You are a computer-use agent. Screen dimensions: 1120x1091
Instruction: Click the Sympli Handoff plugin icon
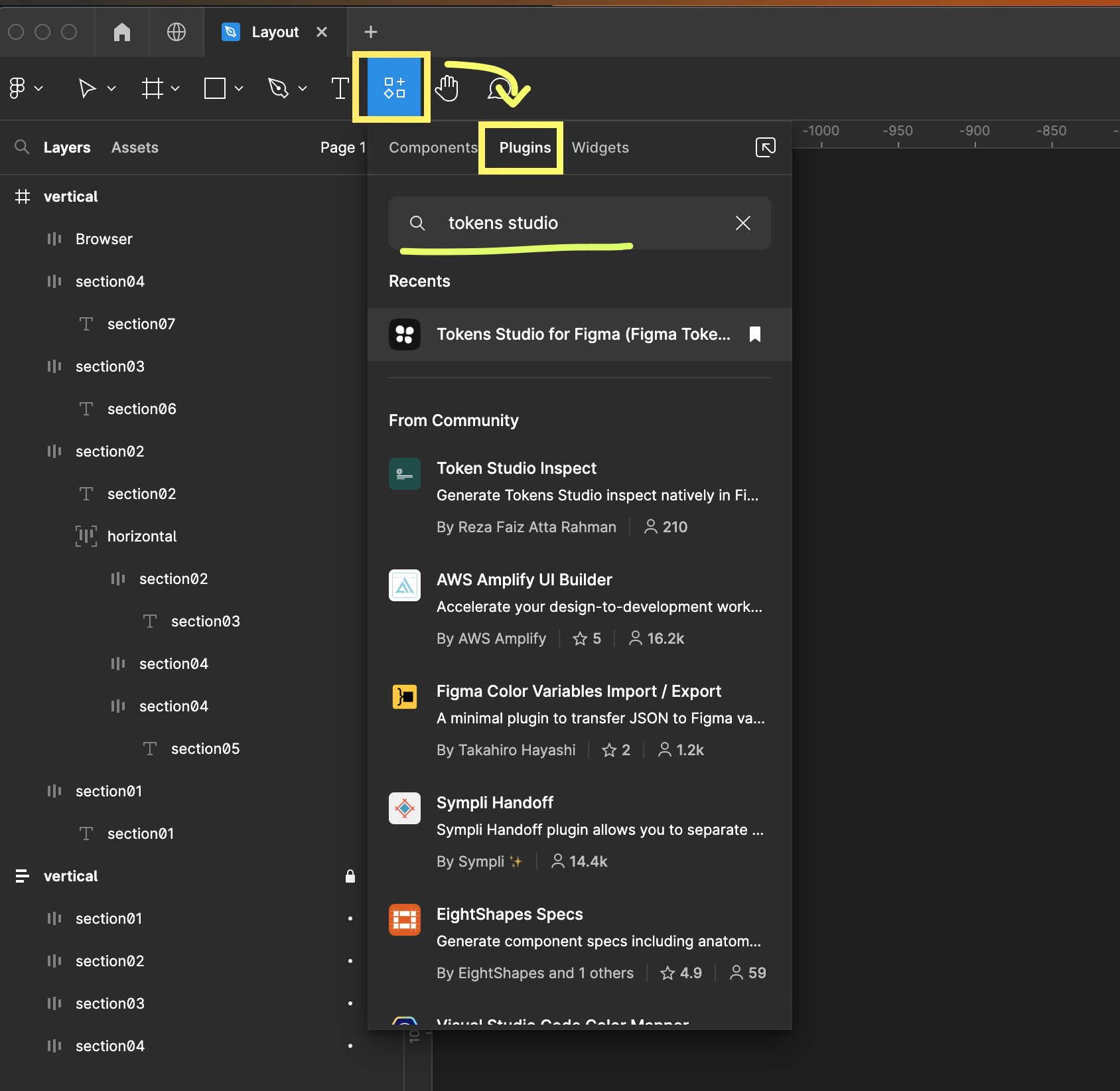tap(405, 808)
